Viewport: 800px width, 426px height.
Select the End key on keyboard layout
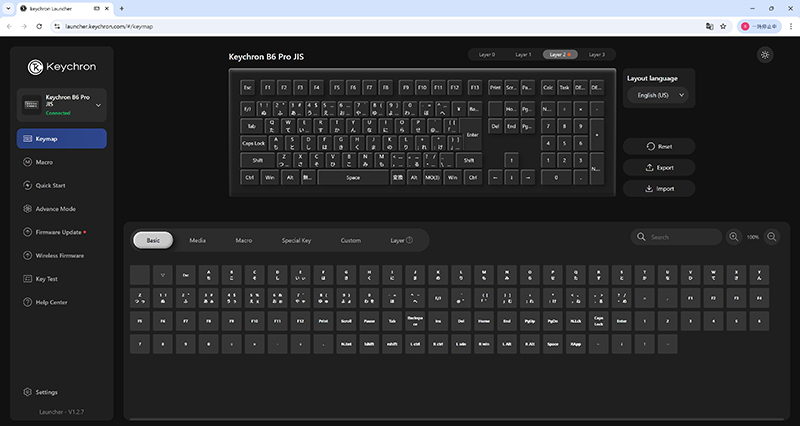(511, 126)
